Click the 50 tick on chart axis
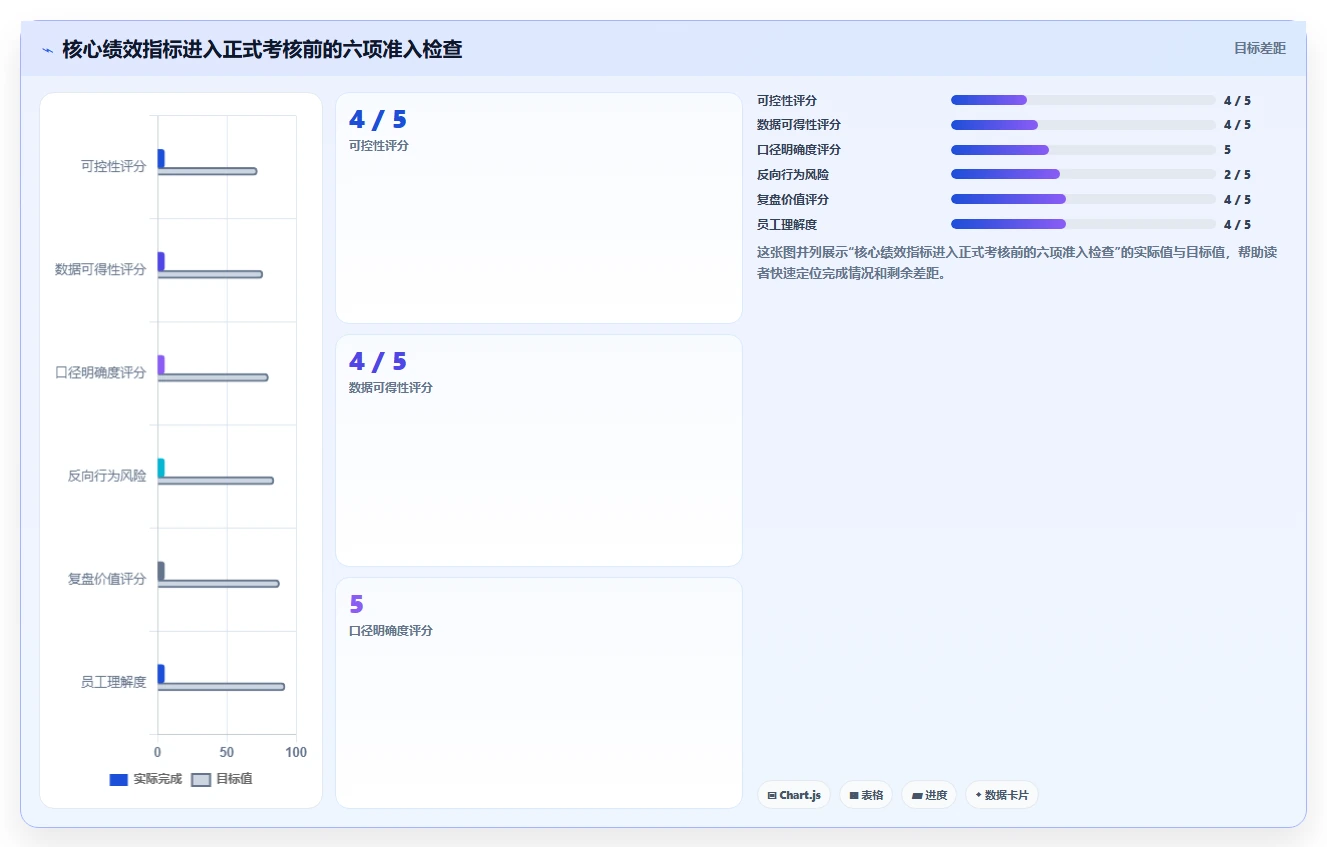 [227, 752]
